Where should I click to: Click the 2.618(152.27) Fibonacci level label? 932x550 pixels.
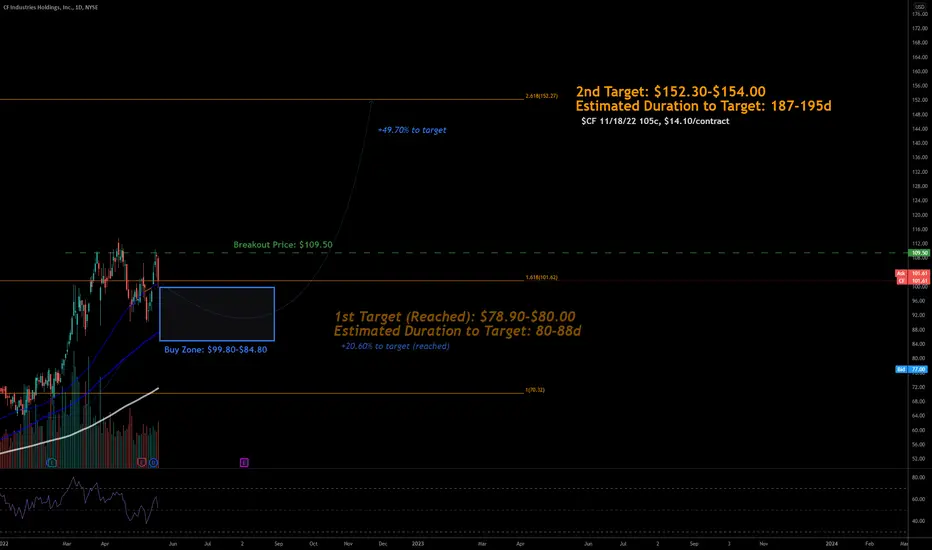point(541,96)
